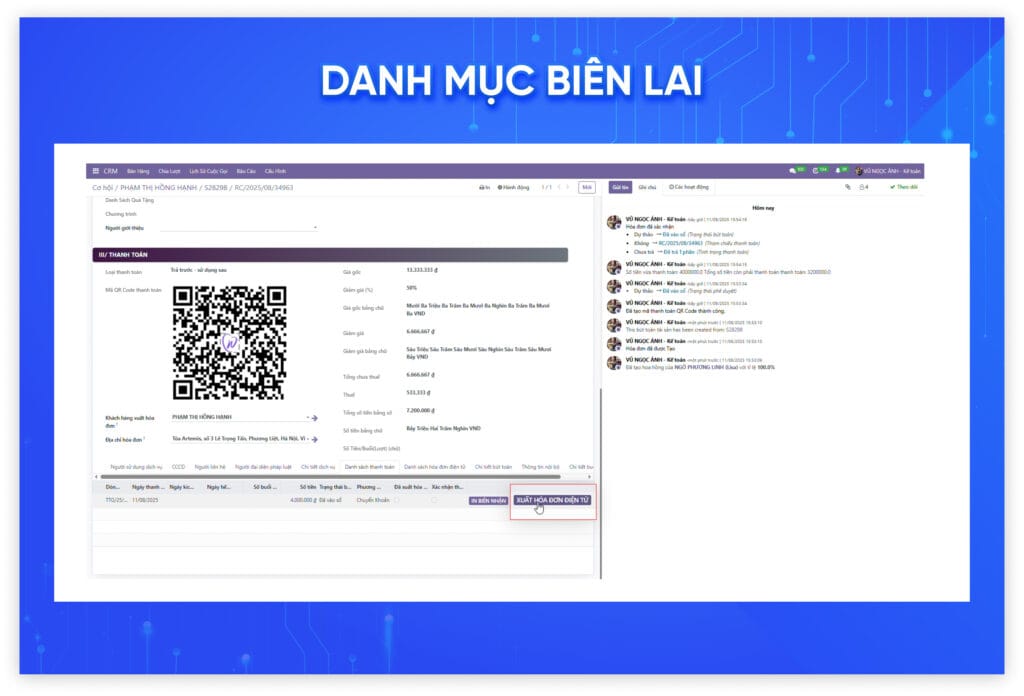The height and width of the screenshot is (696, 1024).
Task: Select Danh sách thanh toán tab
Action: (370, 467)
